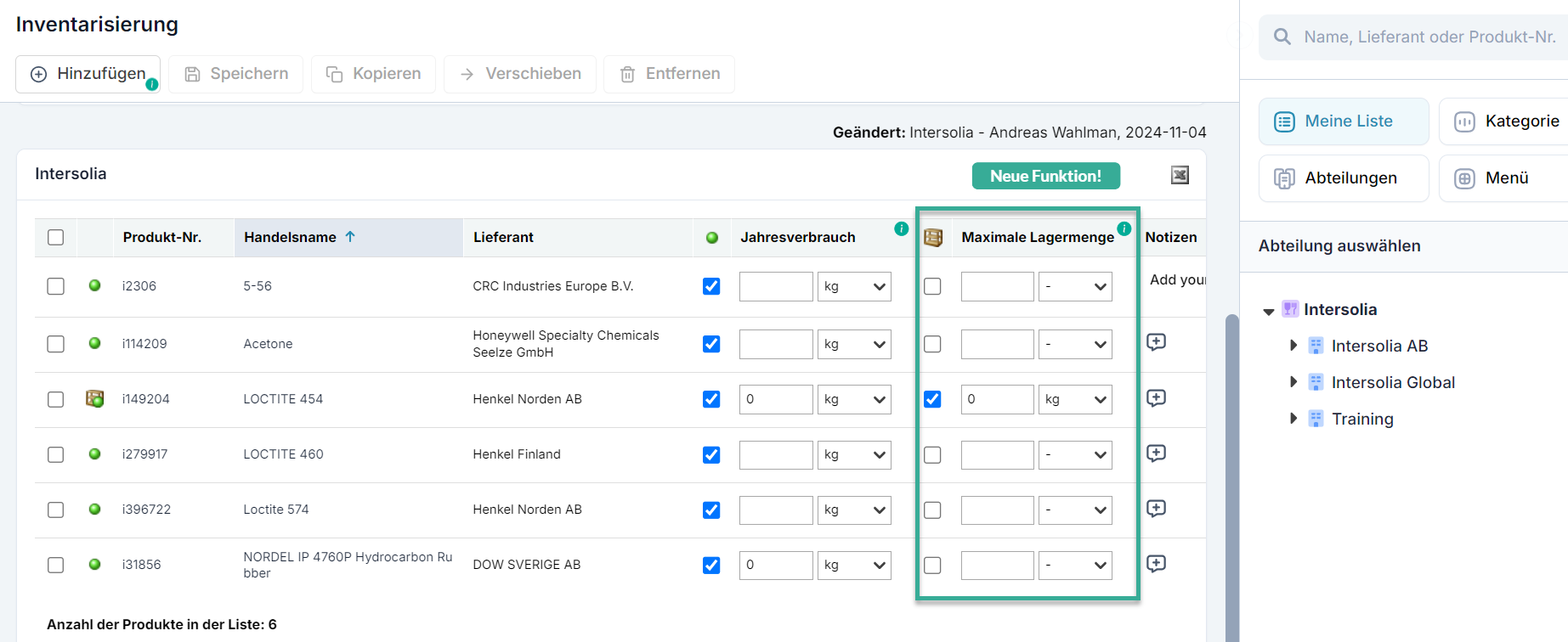Open Lagermenge unit dropdown for LOCTITE 460
Screen dimensions: 1568x642
1075,455
